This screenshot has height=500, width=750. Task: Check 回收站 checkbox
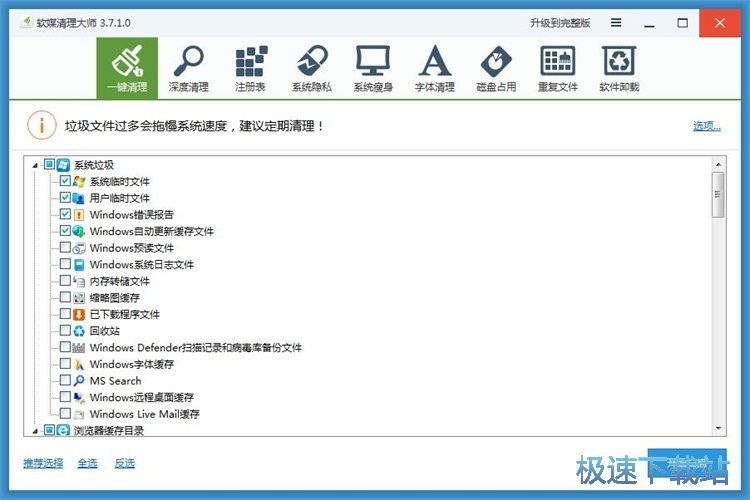pos(65,330)
